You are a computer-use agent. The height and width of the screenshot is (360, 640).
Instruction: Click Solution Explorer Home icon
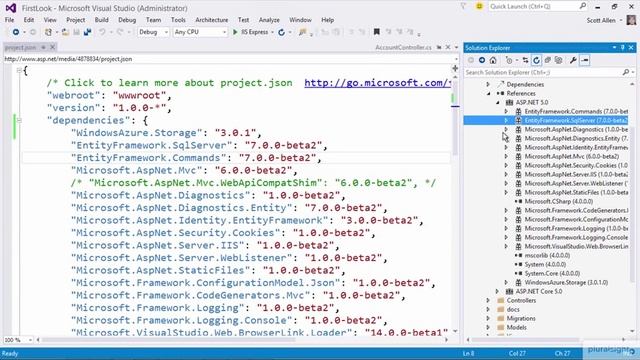coord(493,60)
